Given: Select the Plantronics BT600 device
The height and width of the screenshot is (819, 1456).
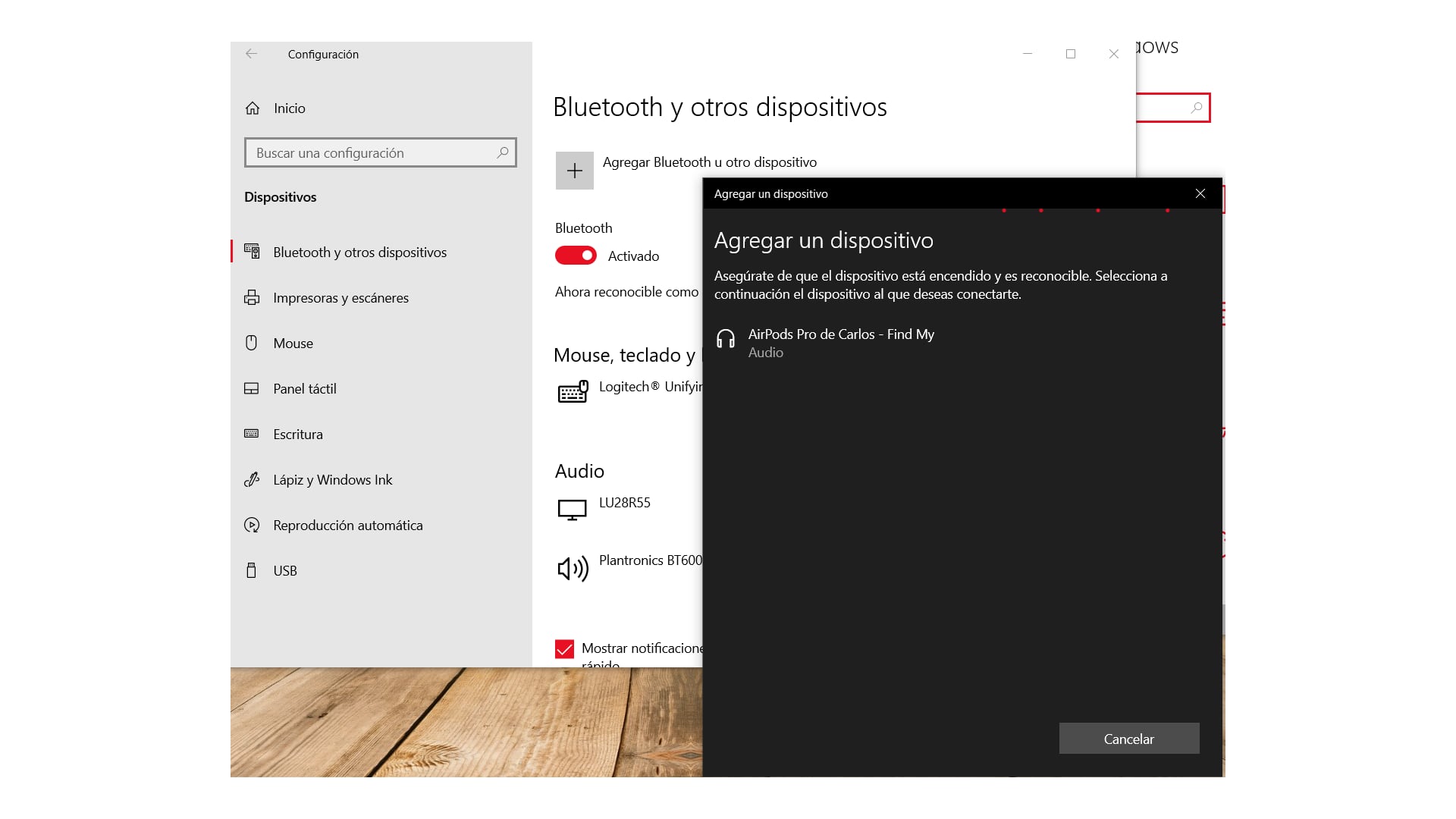Looking at the screenshot, I should [630, 567].
